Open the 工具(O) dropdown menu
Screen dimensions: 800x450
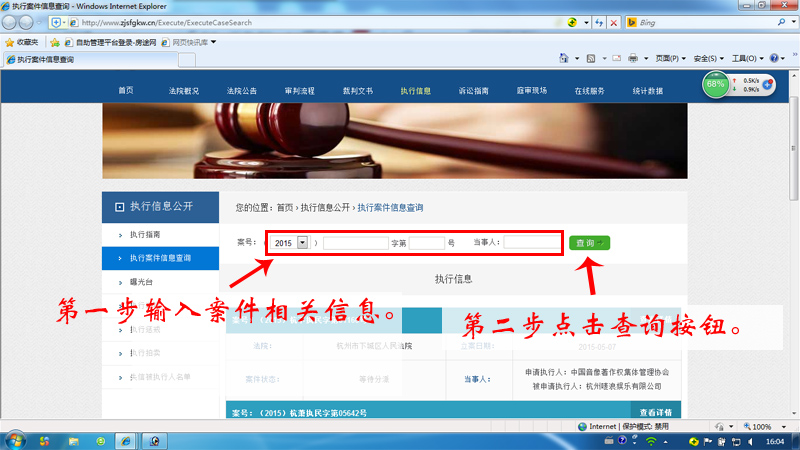point(747,59)
